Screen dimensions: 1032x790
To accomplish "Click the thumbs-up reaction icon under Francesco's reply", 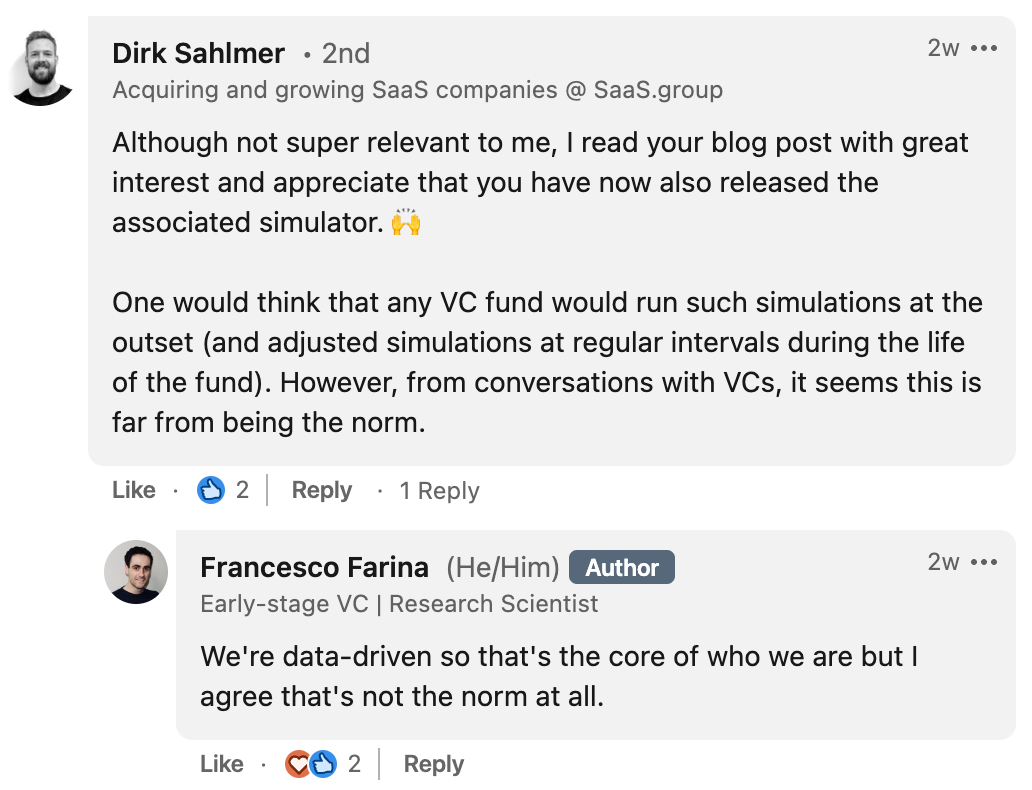I will tap(323, 764).
